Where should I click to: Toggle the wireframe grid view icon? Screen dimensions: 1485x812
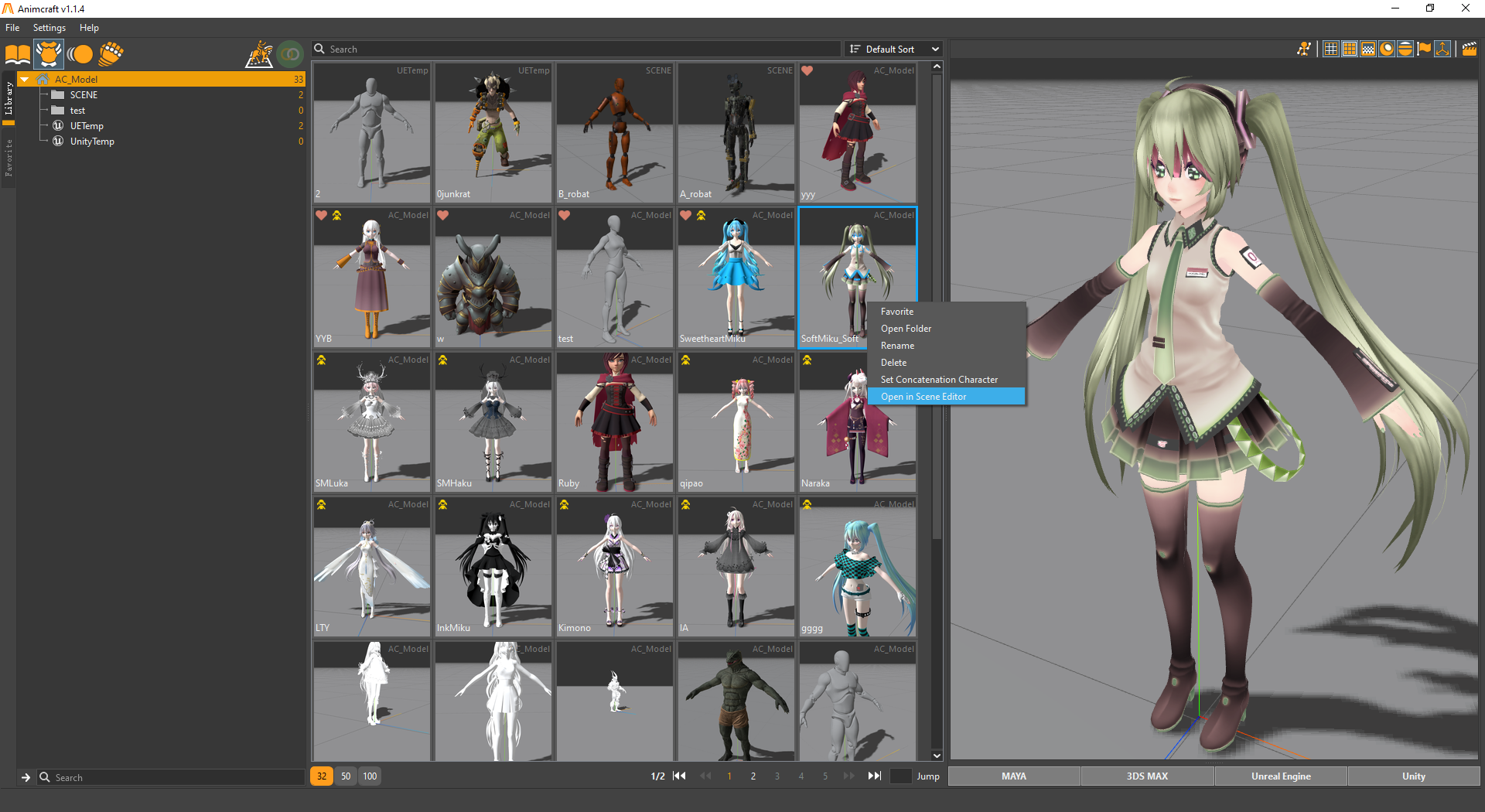1331,49
